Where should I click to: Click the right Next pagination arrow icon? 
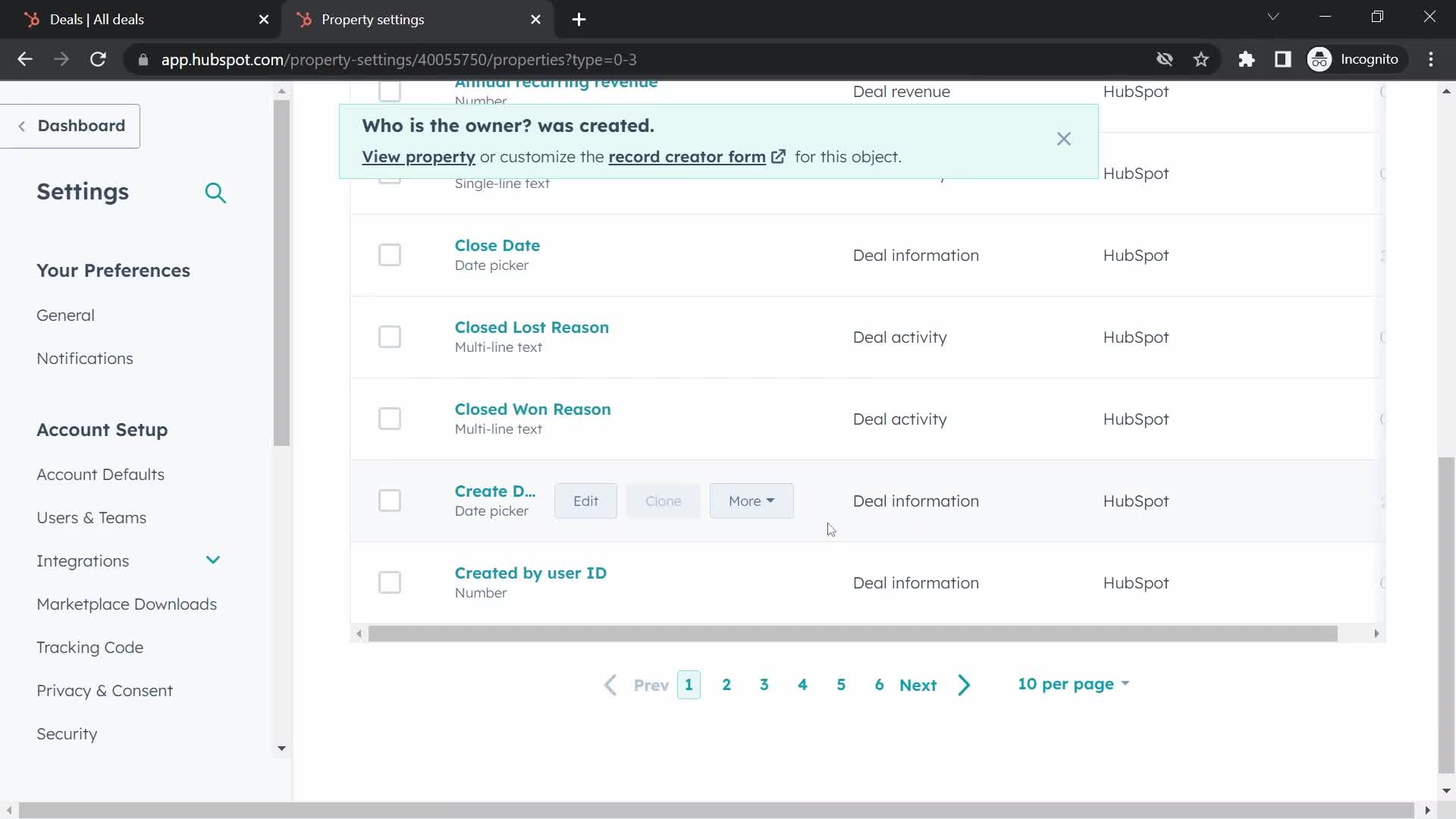tap(963, 685)
